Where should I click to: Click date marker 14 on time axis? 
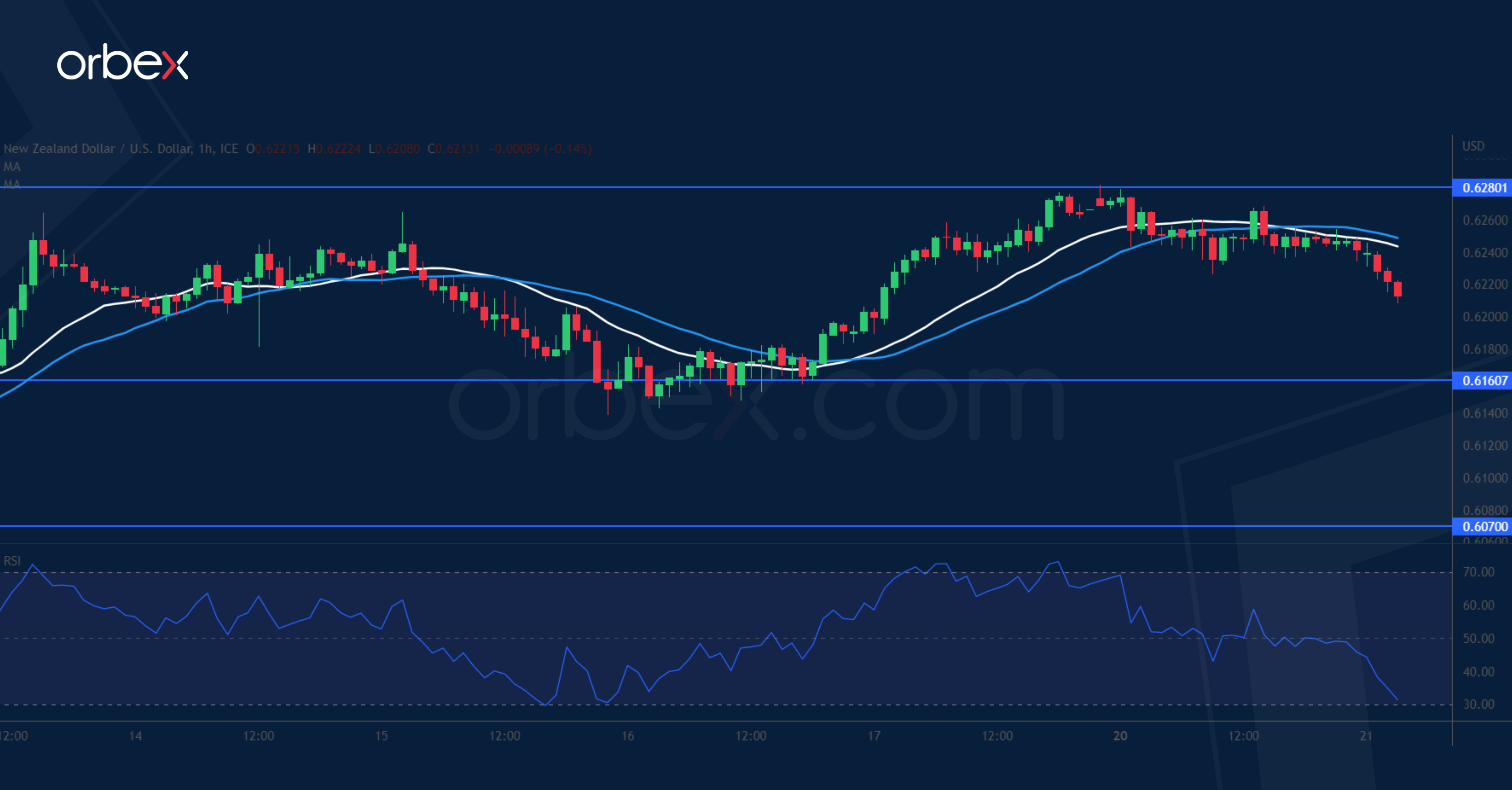135,736
